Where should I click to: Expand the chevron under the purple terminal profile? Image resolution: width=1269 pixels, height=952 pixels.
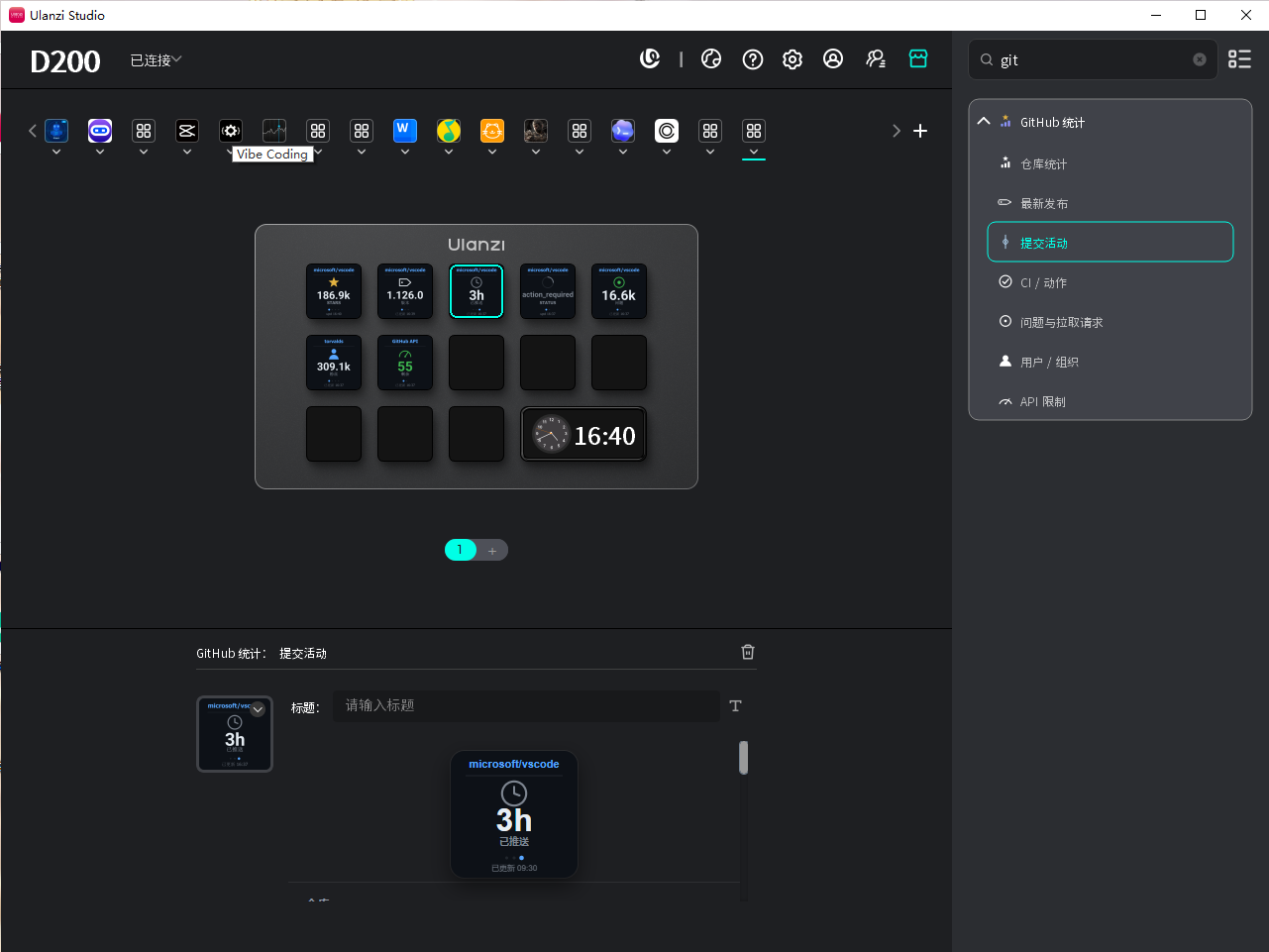[623, 153]
